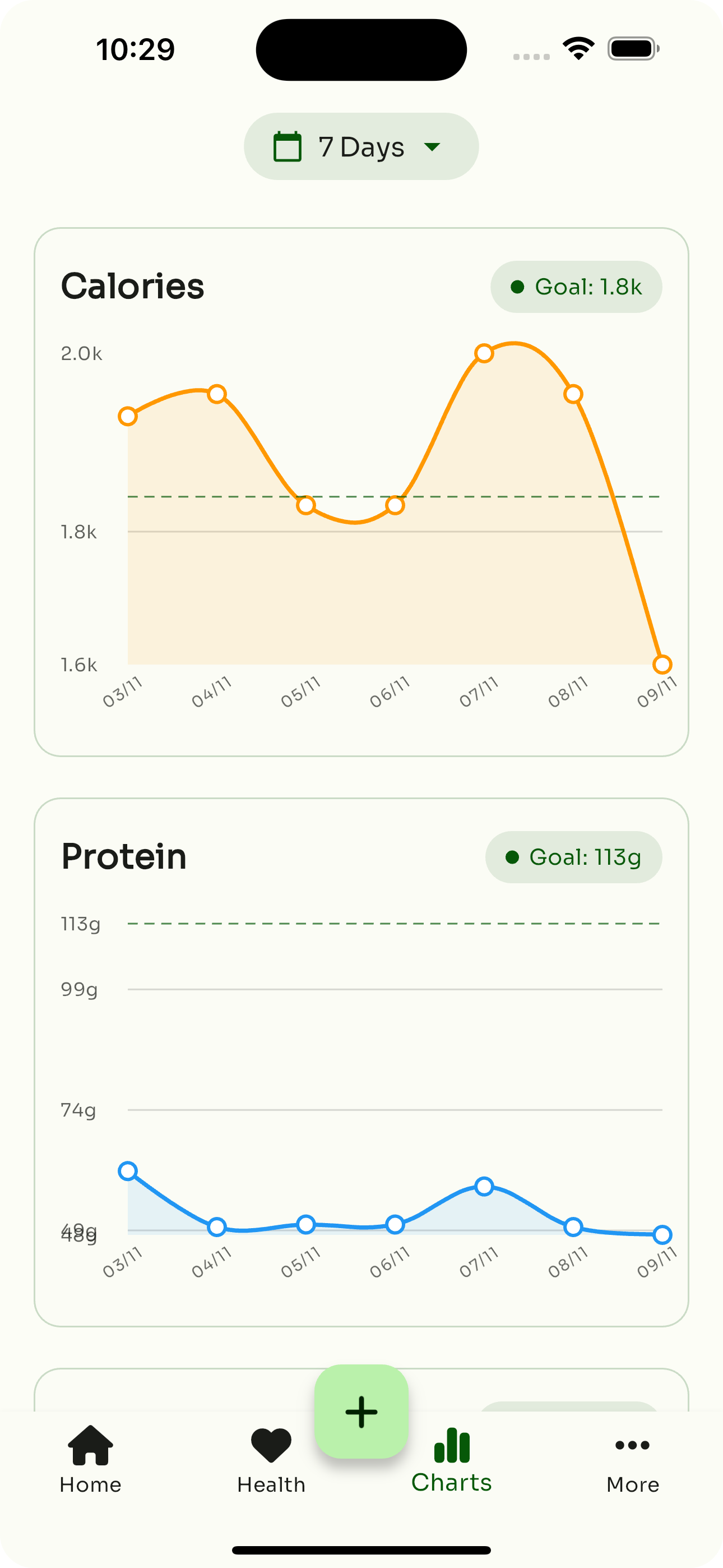Select the 09/11 calories data point
This screenshot has height=1568, width=723.
[x=662, y=664]
